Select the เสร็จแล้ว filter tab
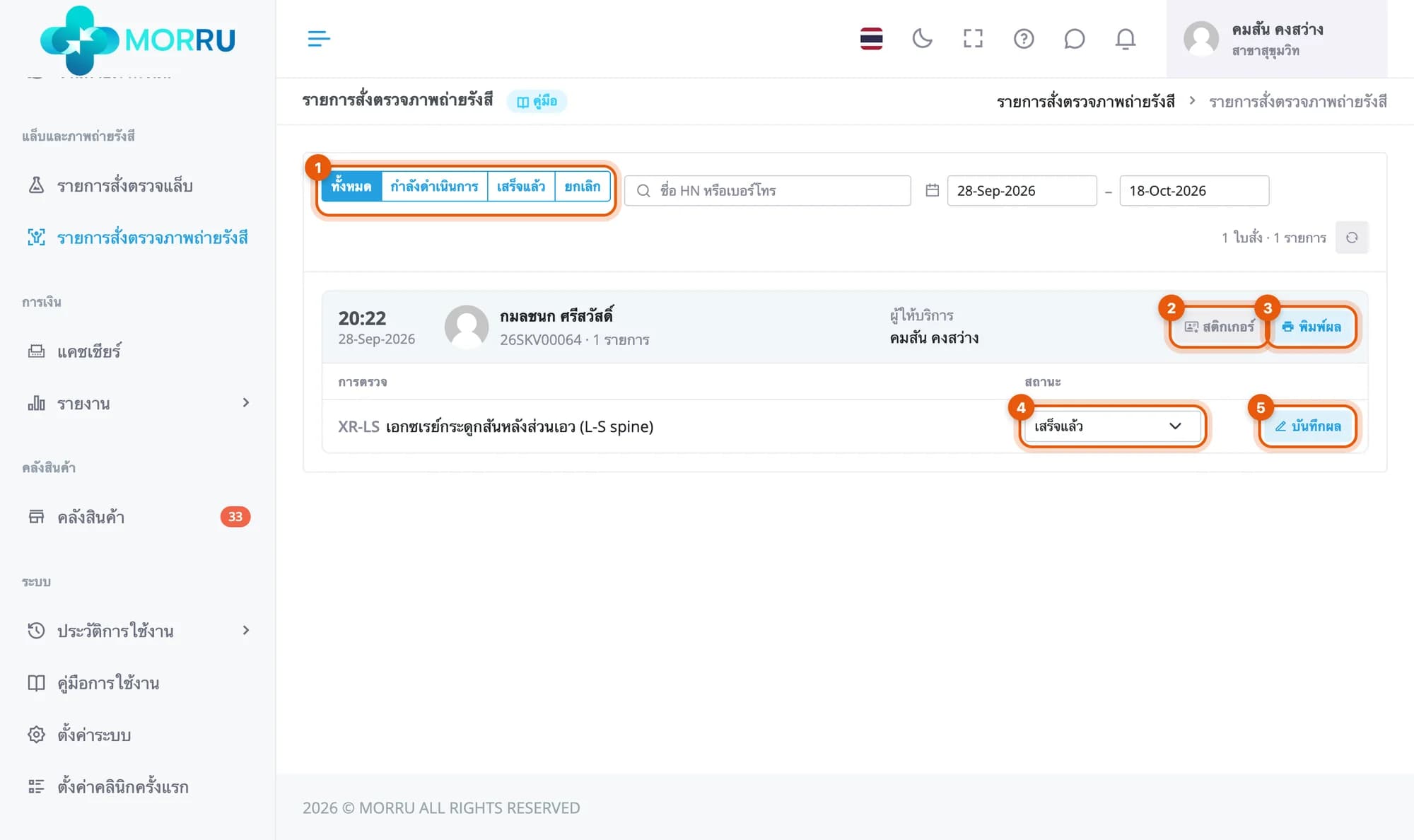The image size is (1414, 840). 521,187
